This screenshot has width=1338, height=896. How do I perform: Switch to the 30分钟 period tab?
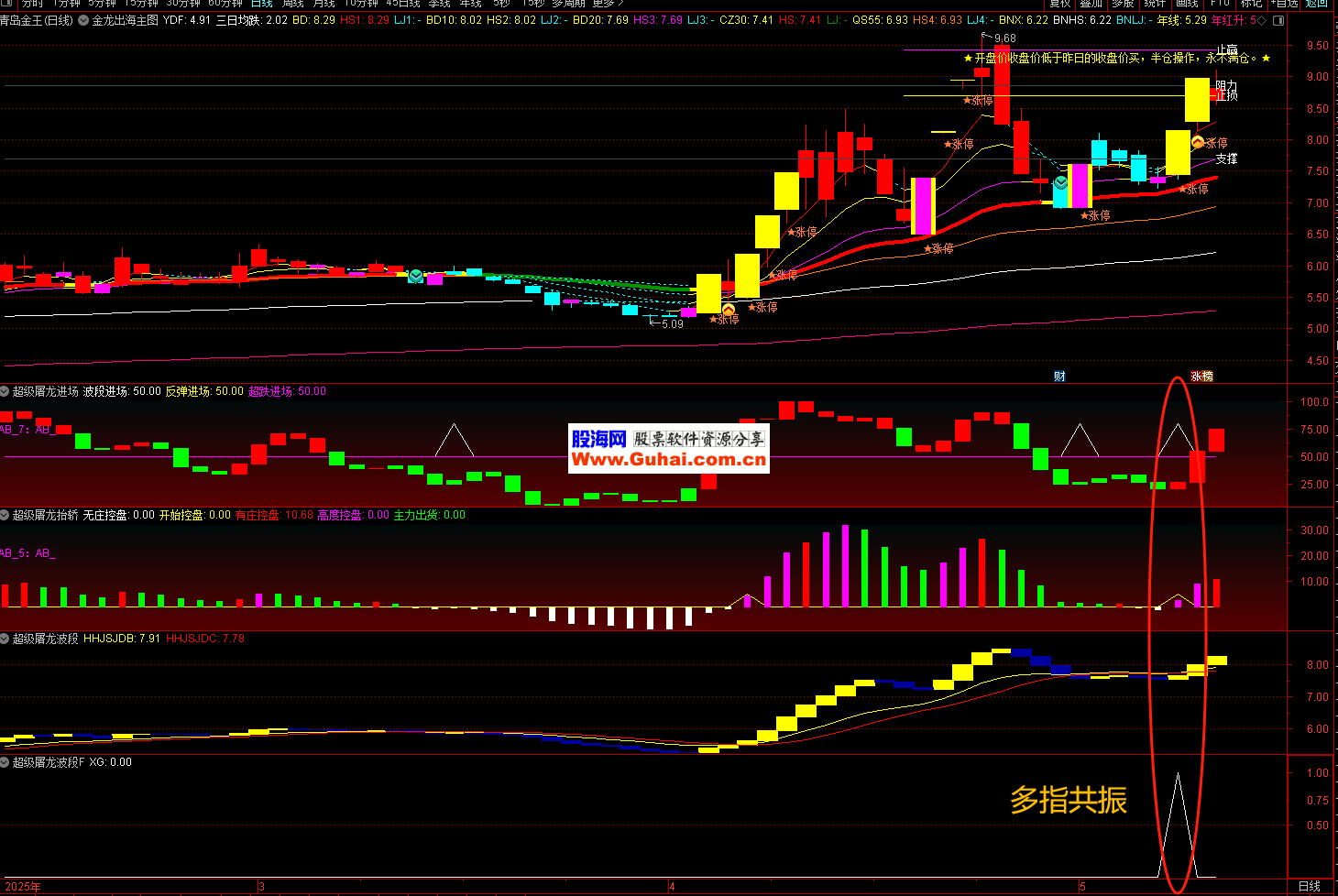(x=183, y=4)
